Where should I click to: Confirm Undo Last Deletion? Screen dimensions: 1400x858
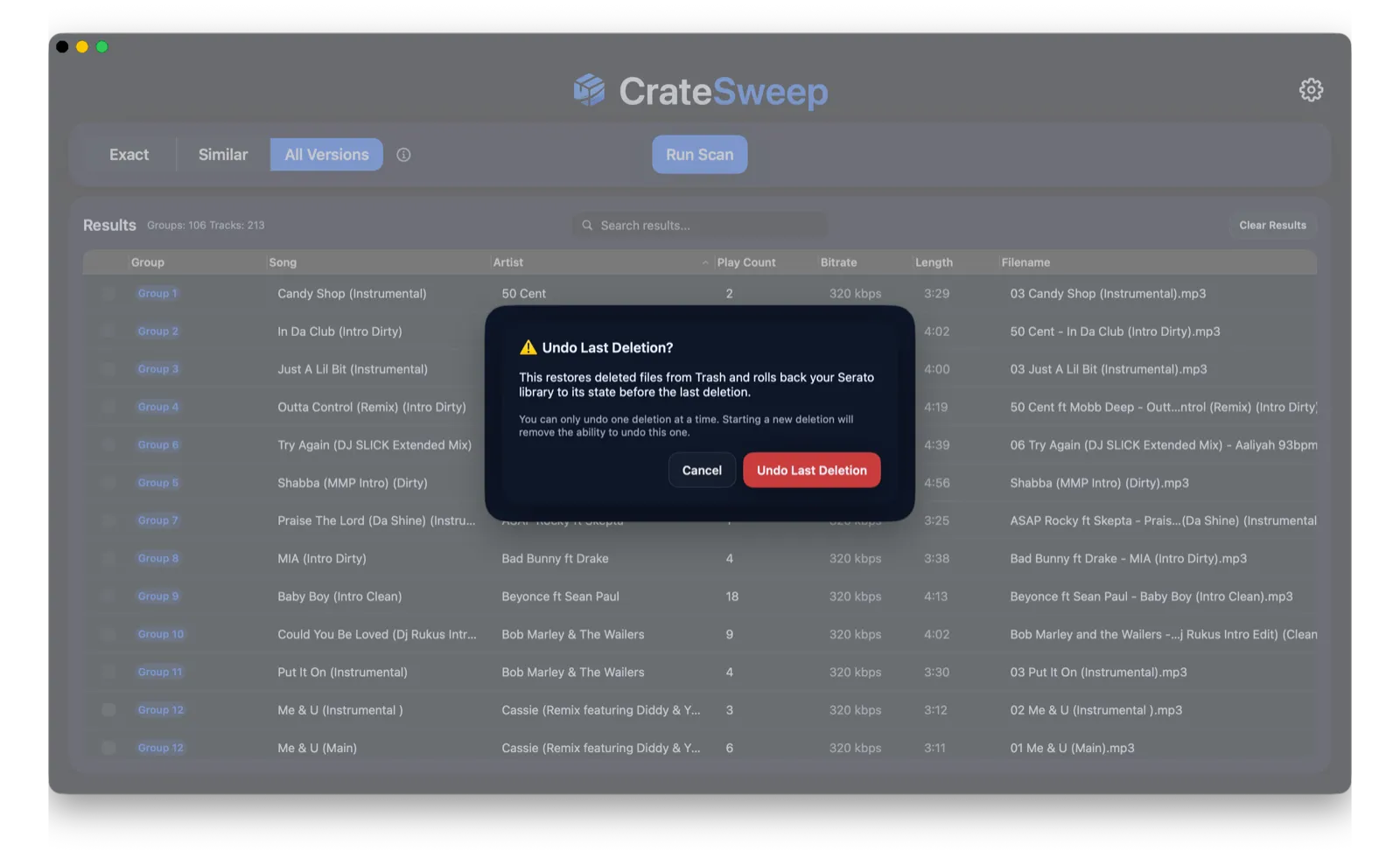coord(811,471)
